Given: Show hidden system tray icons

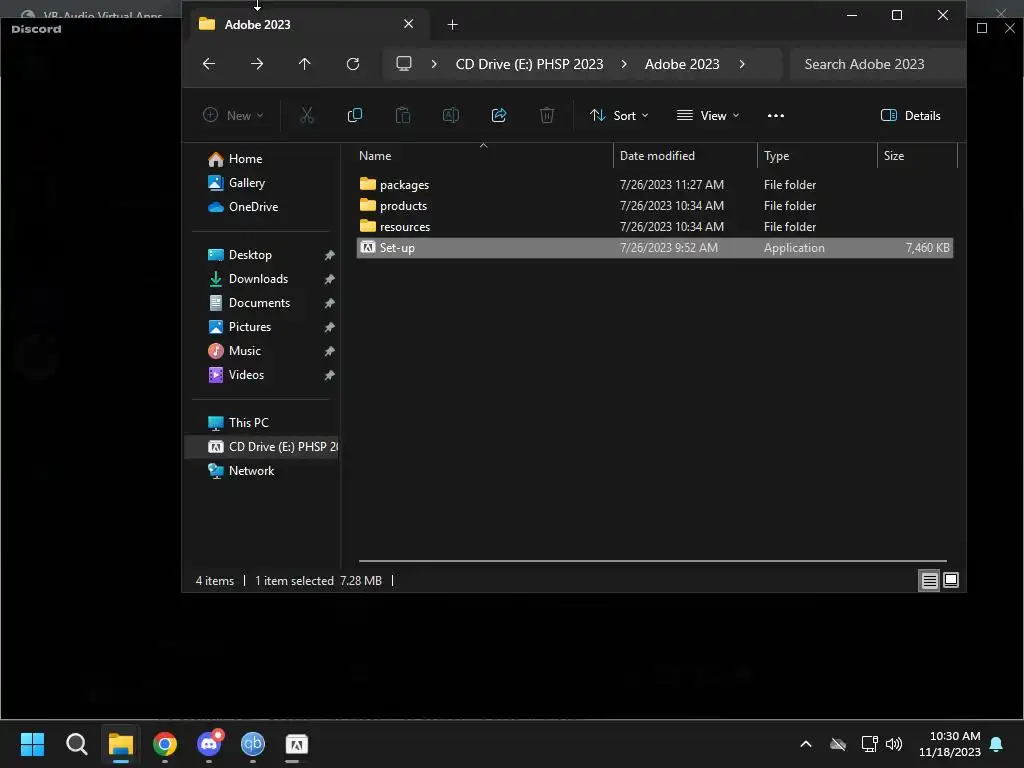Looking at the screenshot, I should click(806, 744).
